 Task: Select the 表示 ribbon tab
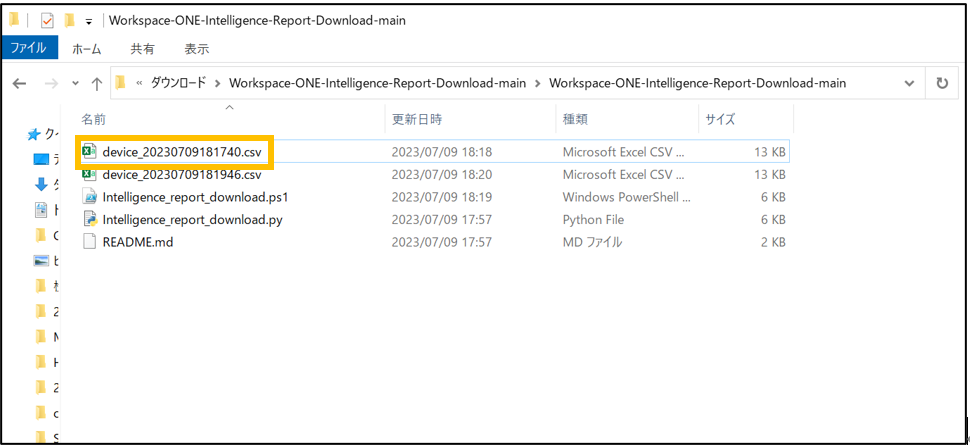pyautogui.click(x=197, y=49)
